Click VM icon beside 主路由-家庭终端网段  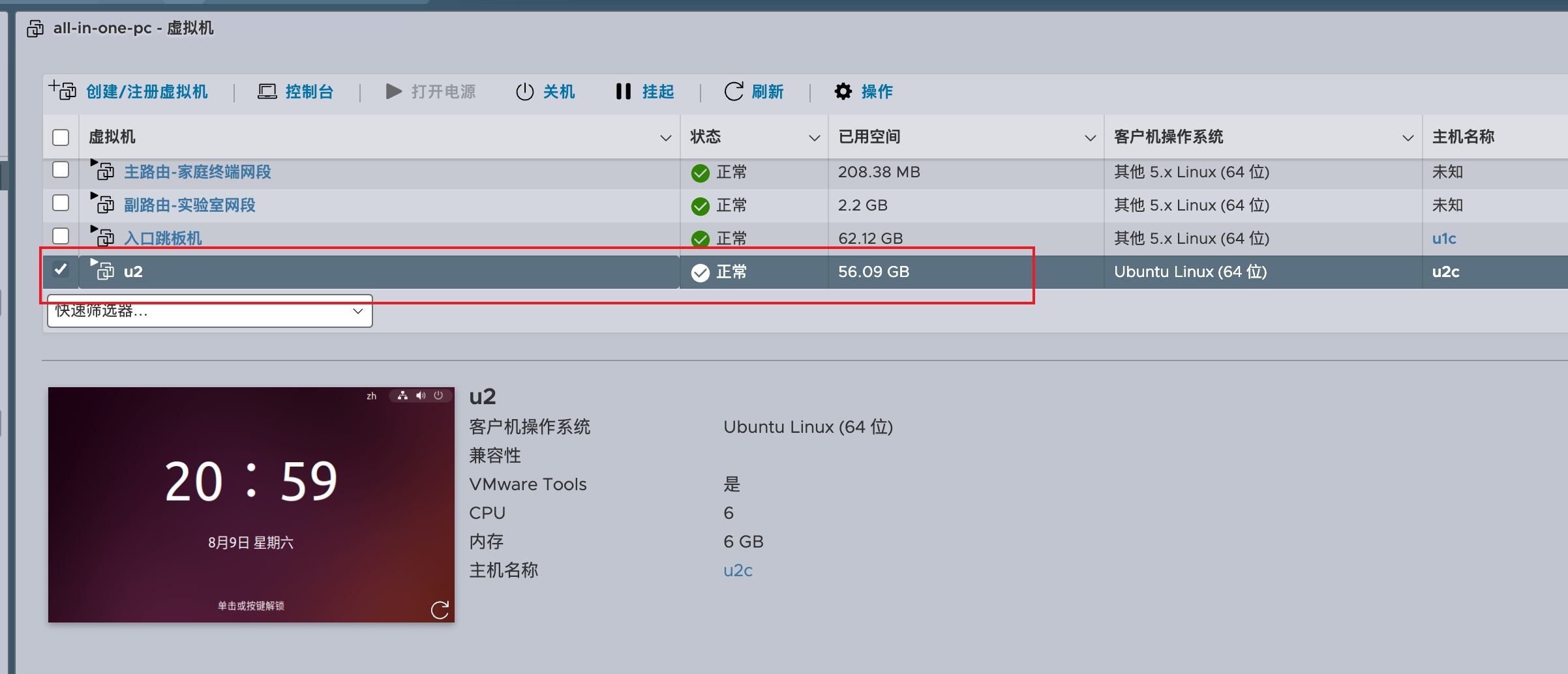(x=103, y=170)
